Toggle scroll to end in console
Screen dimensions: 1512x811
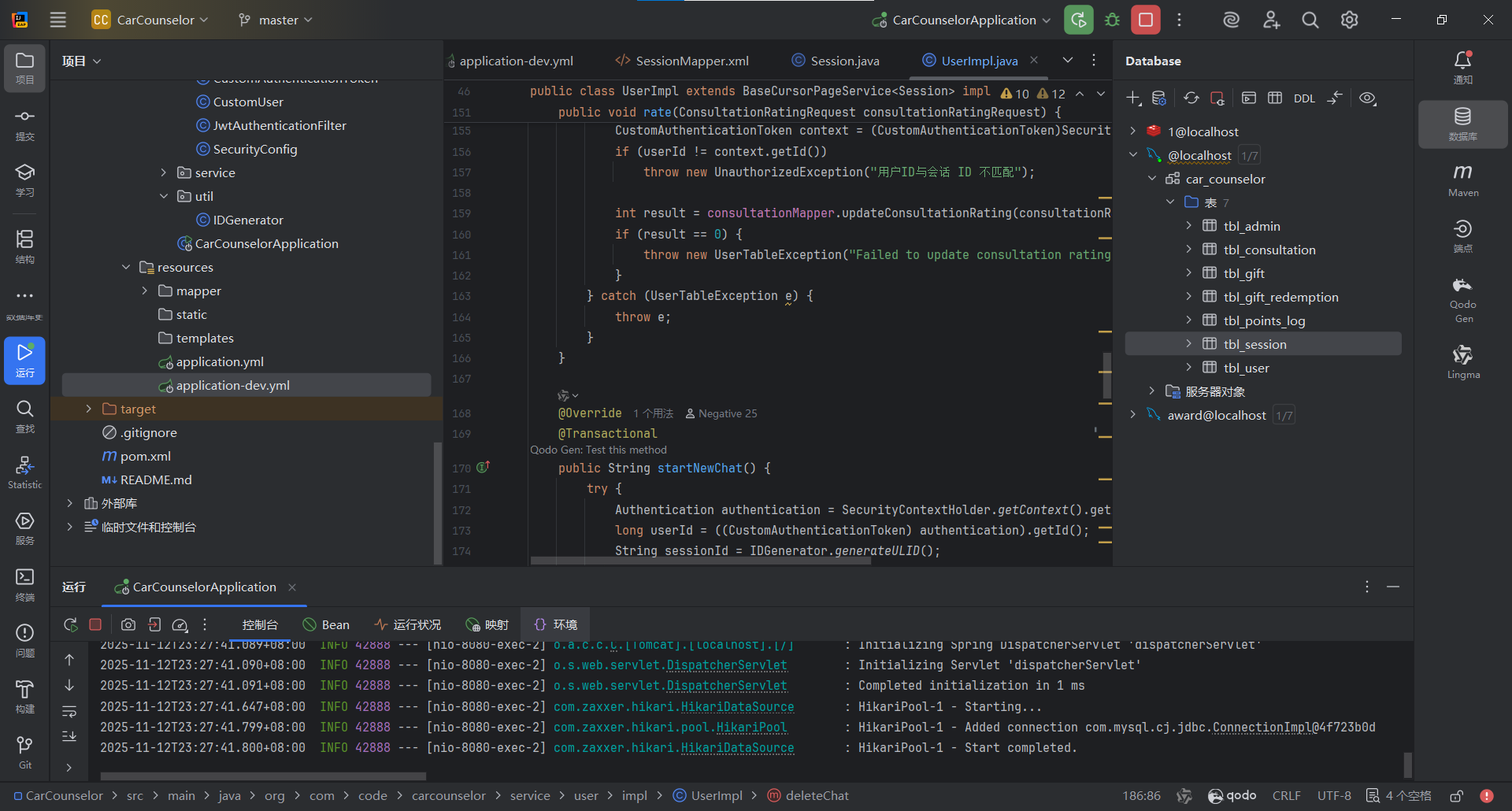[x=69, y=737]
